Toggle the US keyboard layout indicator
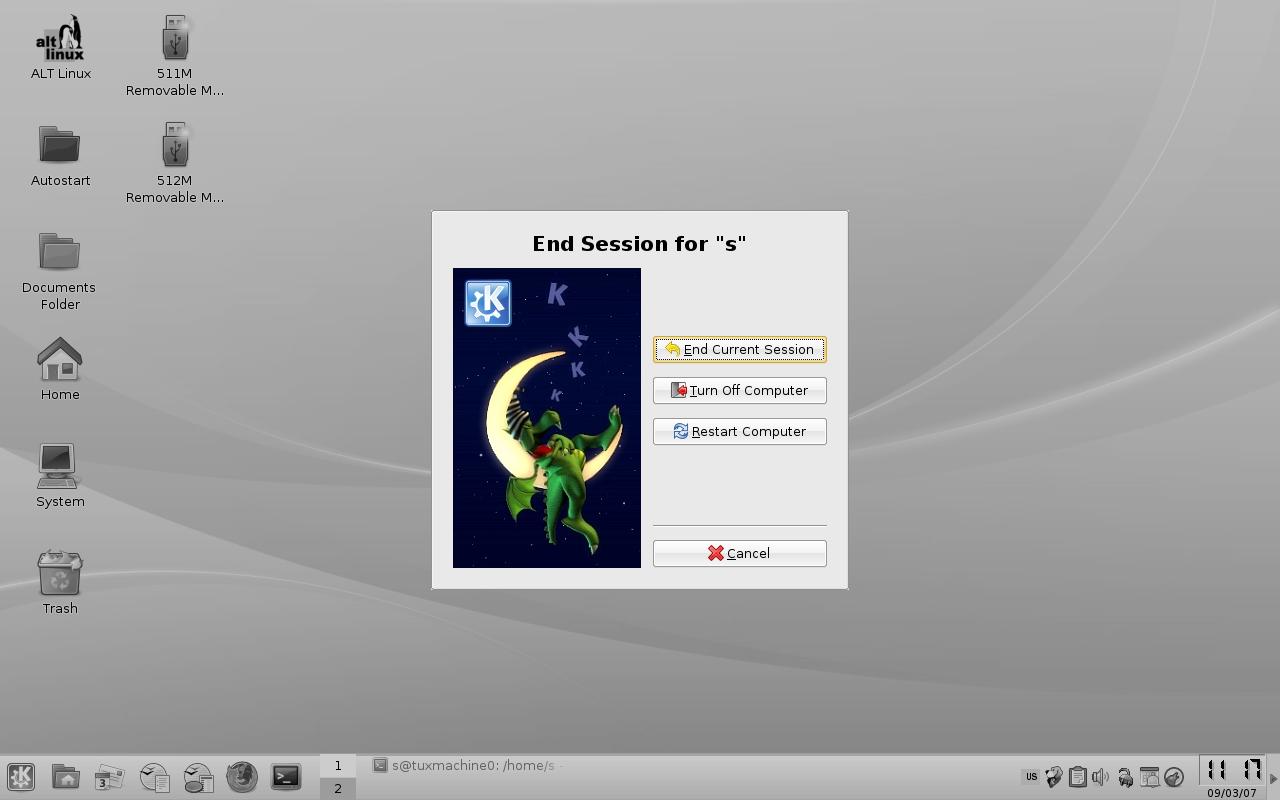The width and height of the screenshot is (1280, 800). [1031, 777]
